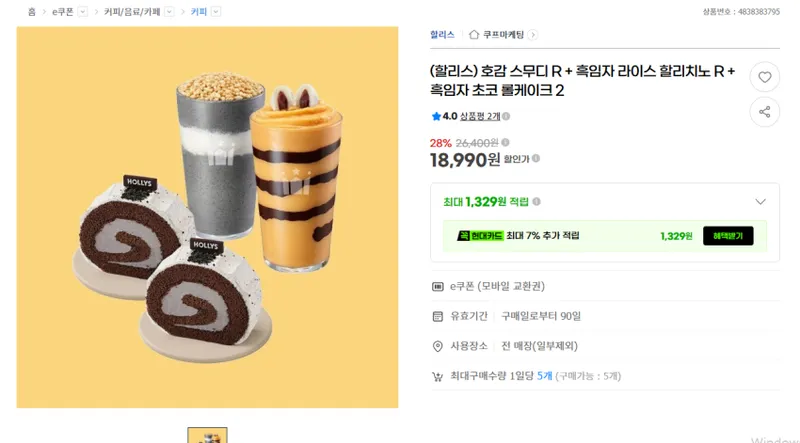Viewport: 800px width, 443px height.
Task: Click the 쿠프마케팅 seller home icon
Action: 474,35
